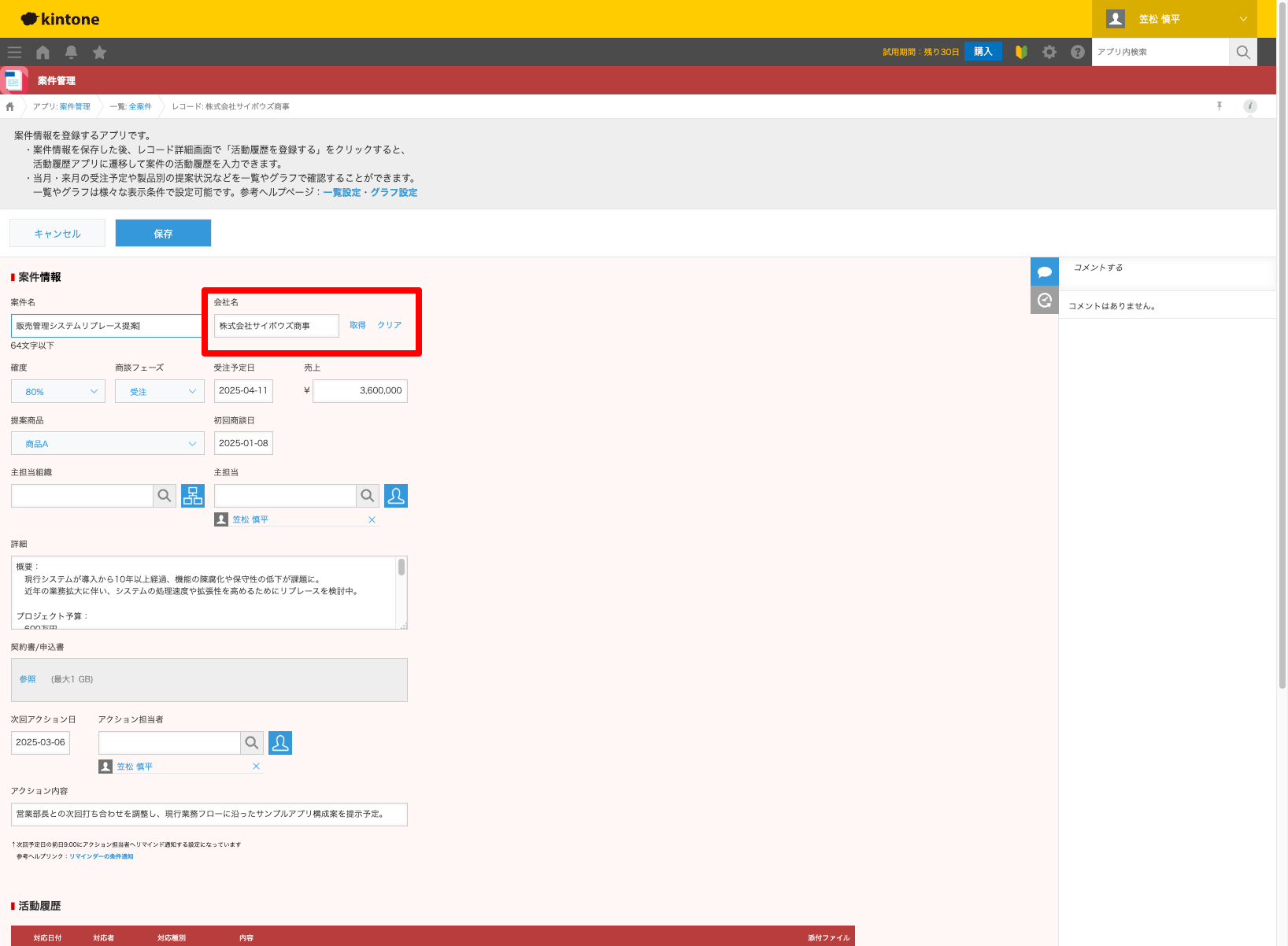
Task: Show the change history panel icon
Action: pos(1044,300)
